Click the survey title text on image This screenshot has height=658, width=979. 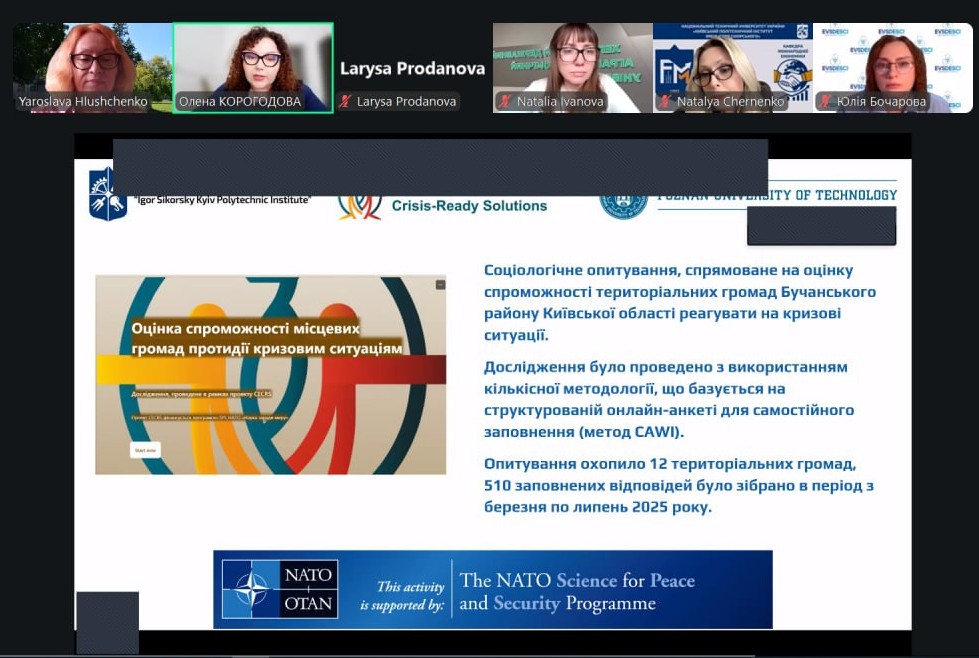coord(267,338)
